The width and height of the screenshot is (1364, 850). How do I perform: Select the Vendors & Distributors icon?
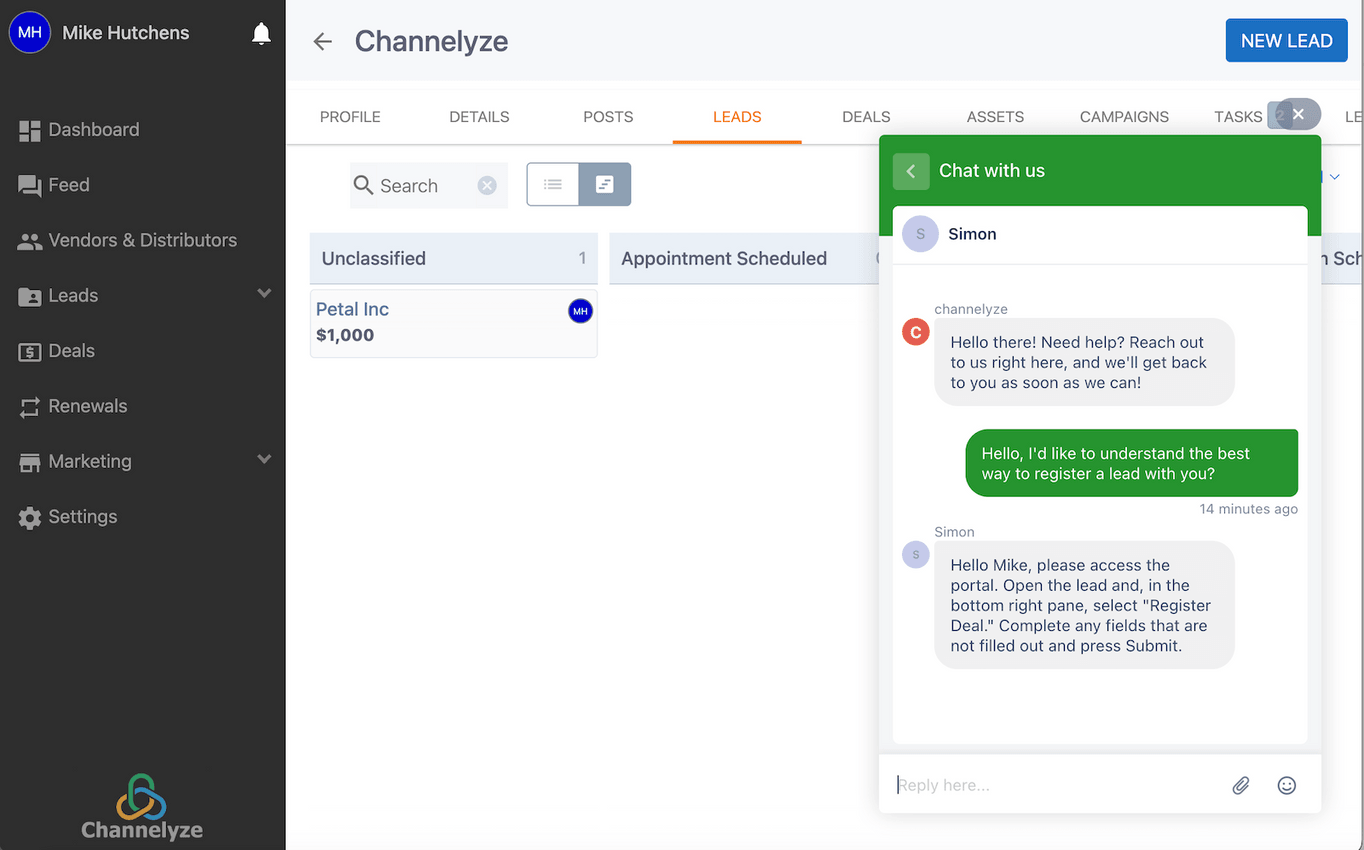[x=28, y=240]
